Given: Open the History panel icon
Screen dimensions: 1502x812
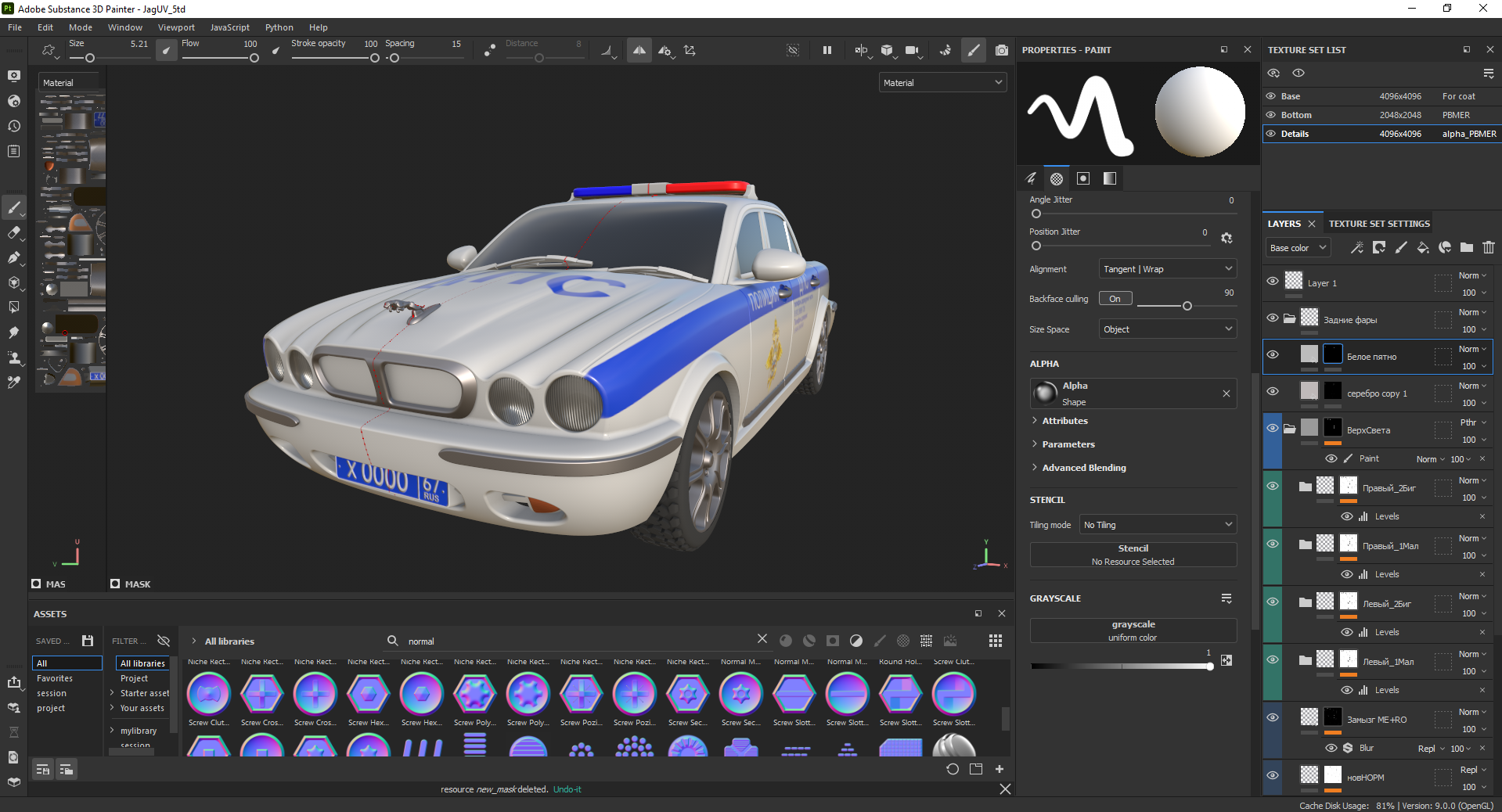Looking at the screenshot, I should [x=14, y=126].
